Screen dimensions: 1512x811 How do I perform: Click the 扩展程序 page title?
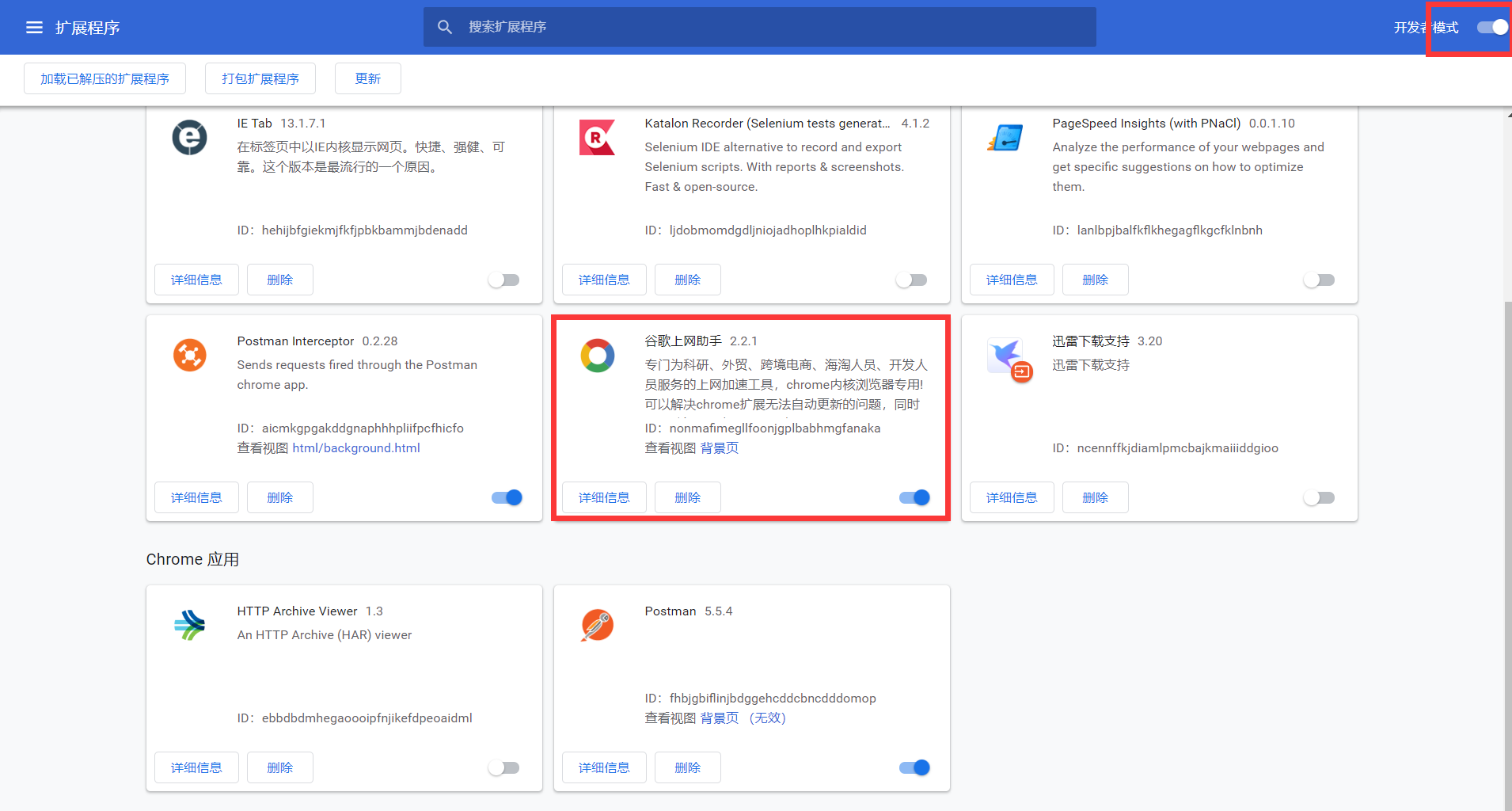pyautogui.click(x=88, y=28)
